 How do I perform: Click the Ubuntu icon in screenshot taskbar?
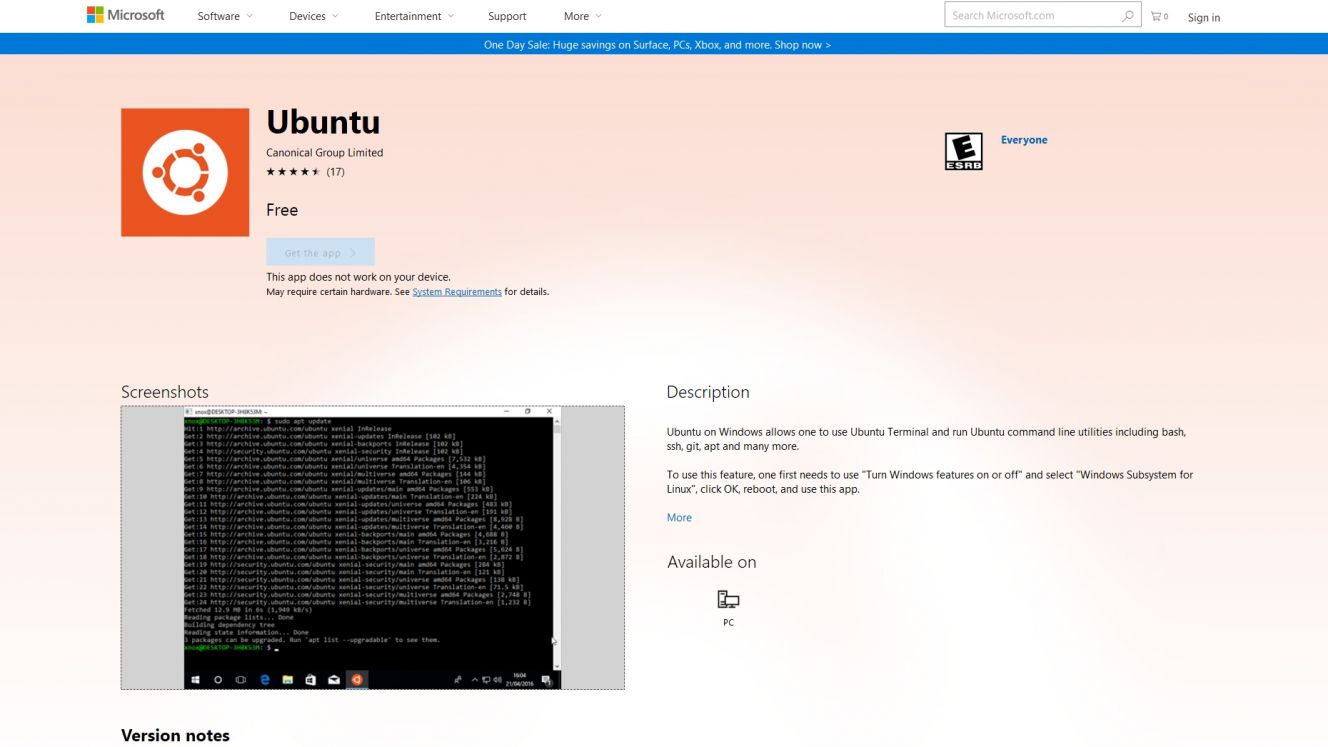[357, 680]
